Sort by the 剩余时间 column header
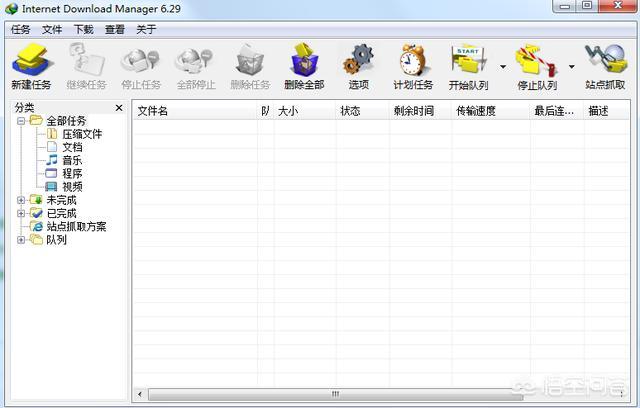This screenshot has width=640, height=408. click(421, 111)
